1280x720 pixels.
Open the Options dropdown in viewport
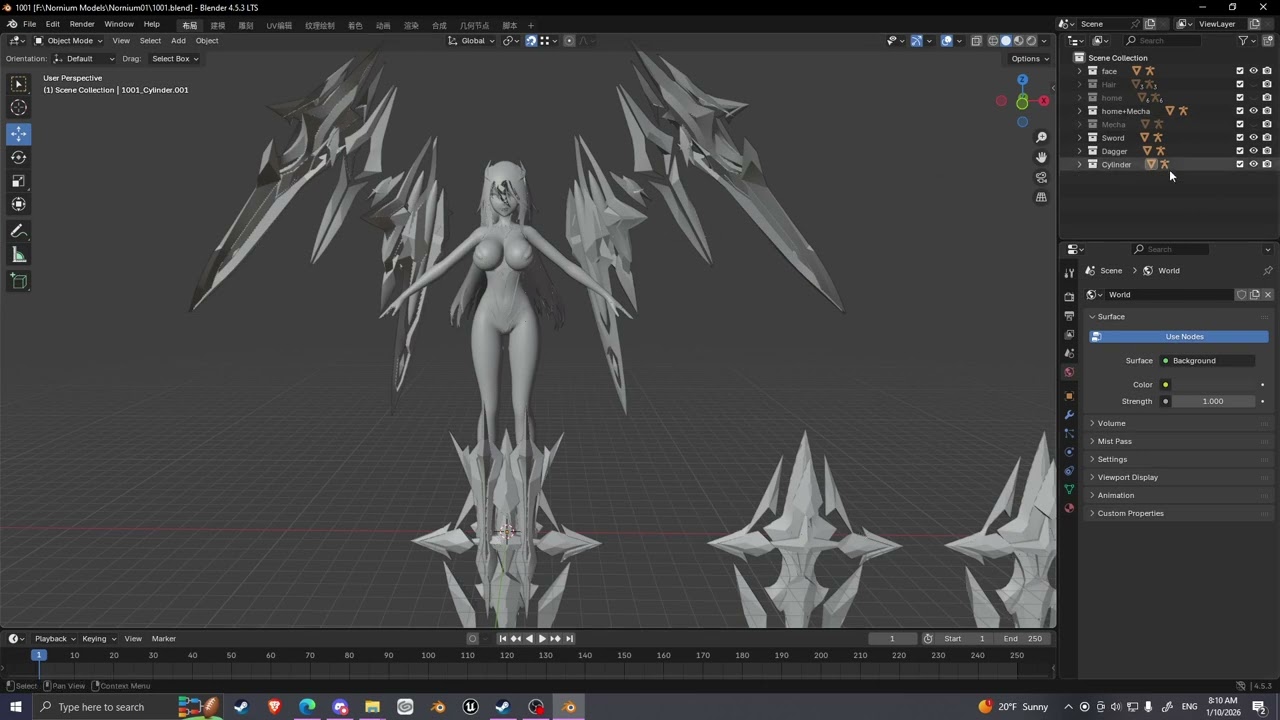click(x=1030, y=59)
